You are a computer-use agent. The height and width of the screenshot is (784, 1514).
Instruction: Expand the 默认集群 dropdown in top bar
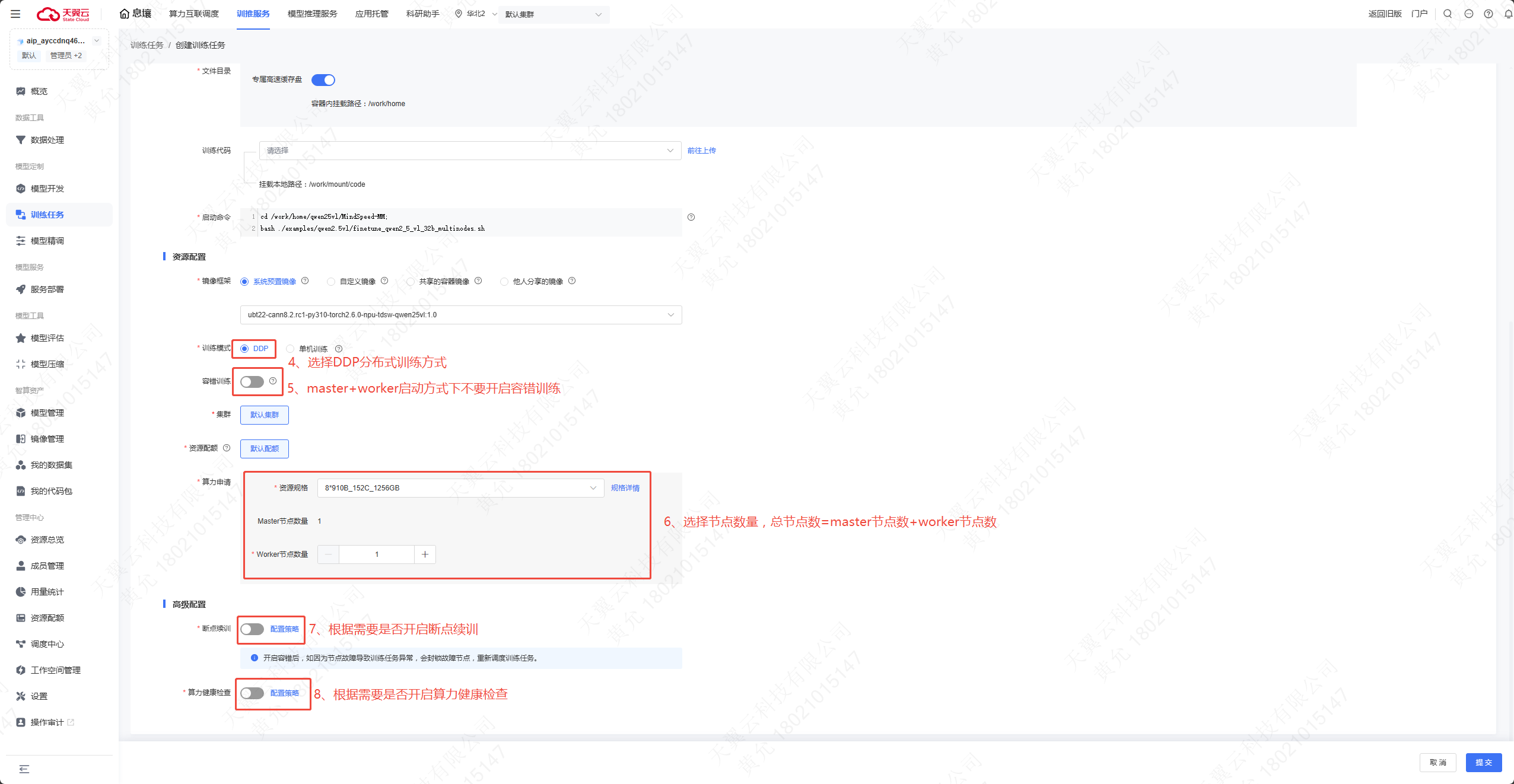553,14
